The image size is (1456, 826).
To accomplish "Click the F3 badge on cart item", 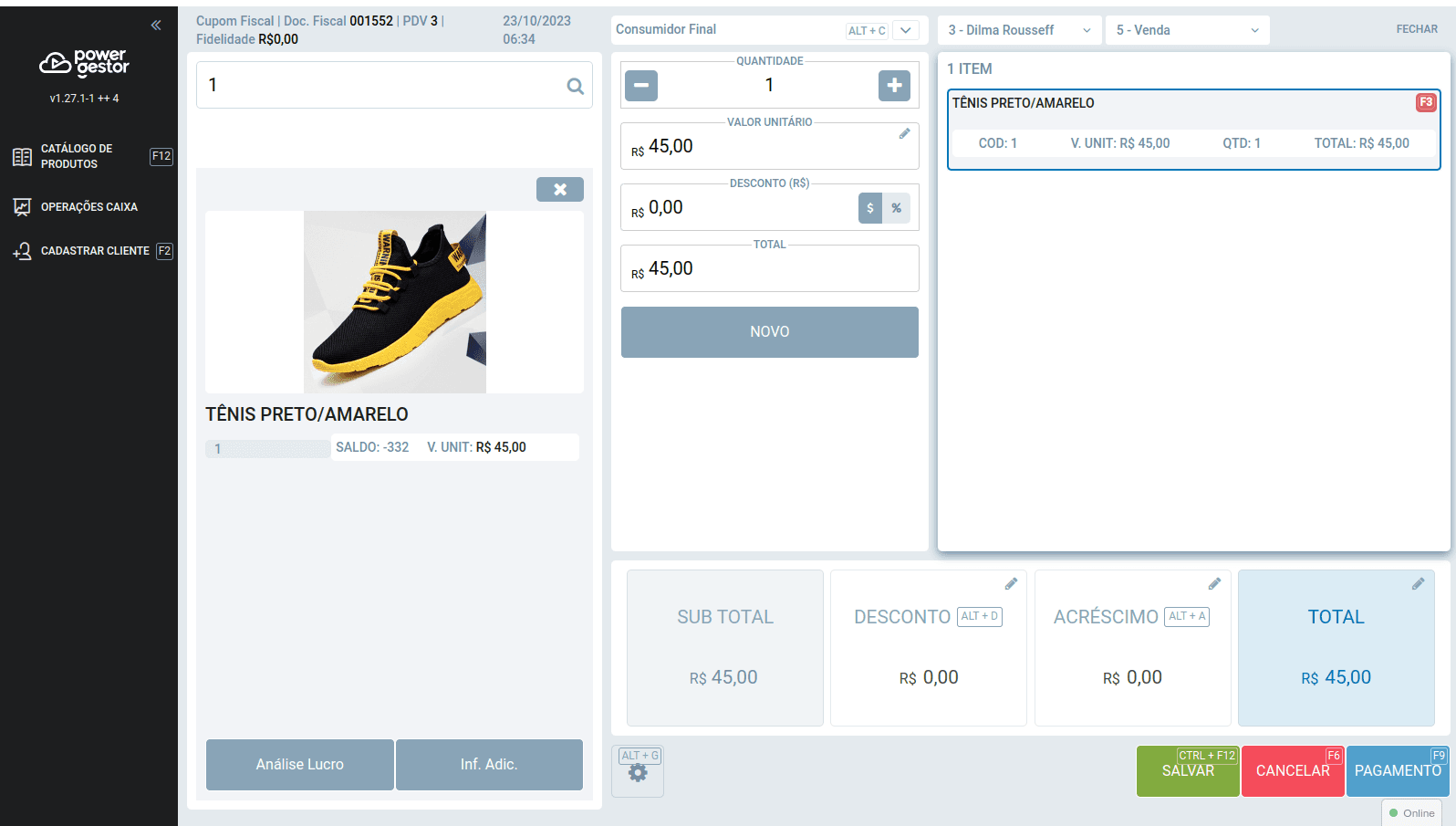I will (1426, 102).
